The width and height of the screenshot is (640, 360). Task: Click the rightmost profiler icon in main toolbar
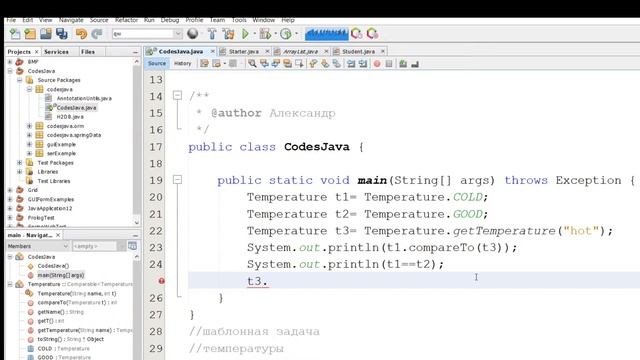point(372,34)
